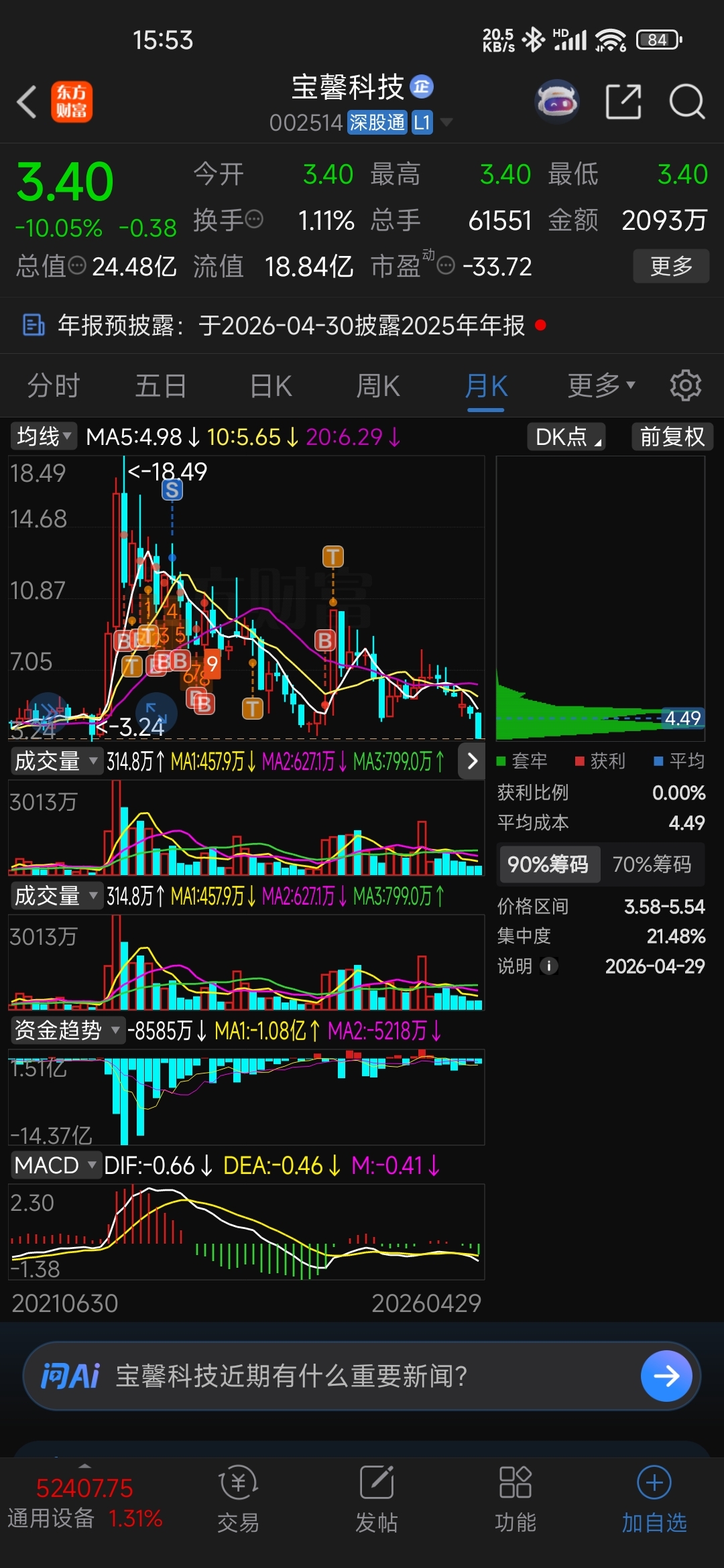Viewport: 724px width, 1568px height.
Task: Tap the double-arrow scroll circle on chart
Action: point(48,713)
